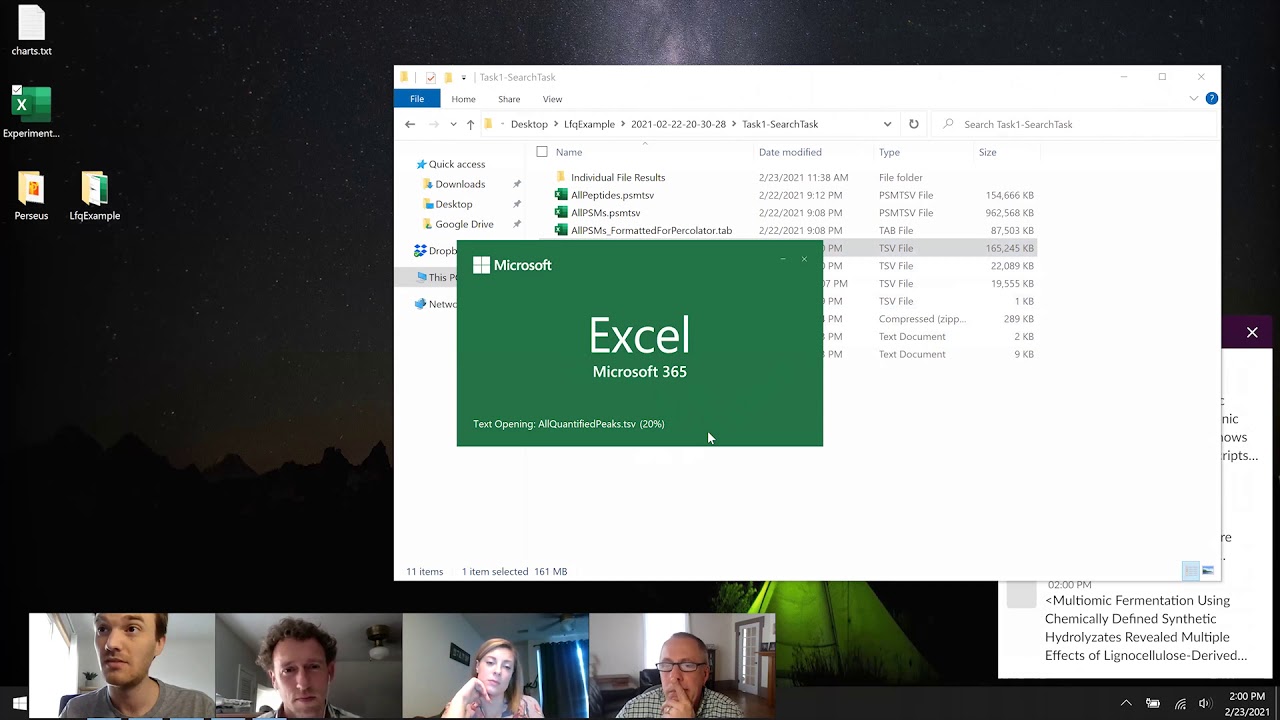Expand the Explorer ribbon chevron
Image resolution: width=1280 pixels, height=720 pixels.
coord(1193,99)
